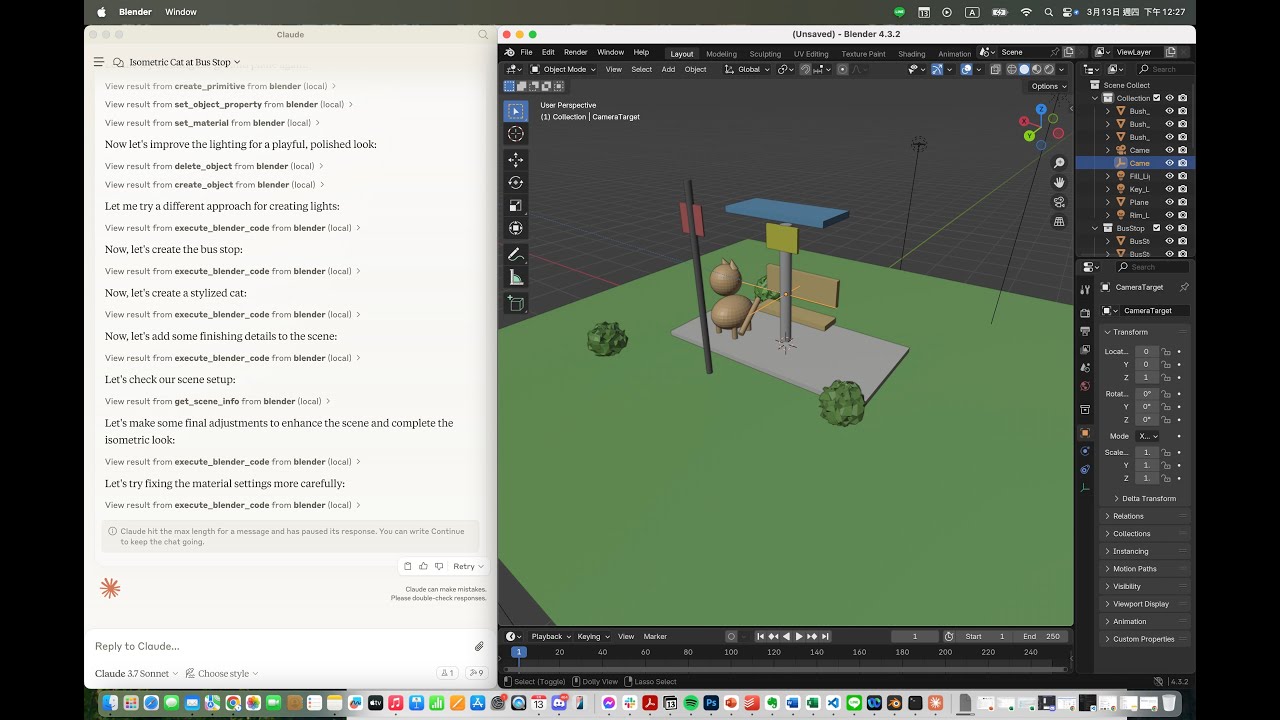The image size is (1280, 720).
Task: Toggle the Collection exclude checkbox in outliner
Action: pos(1157,98)
